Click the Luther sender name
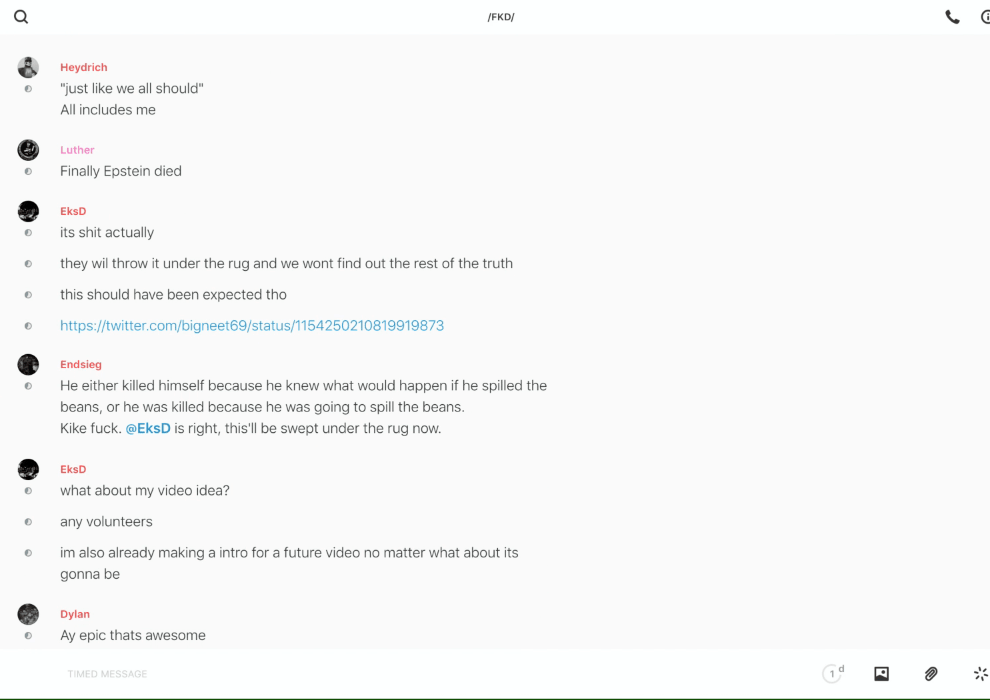Image resolution: width=990 pixels, height=700 pixels. click(x=77, y=150)
